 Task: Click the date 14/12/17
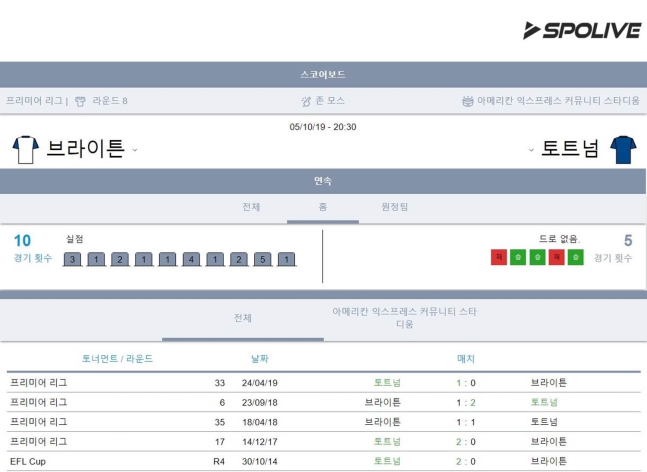[x=260, y=442]
